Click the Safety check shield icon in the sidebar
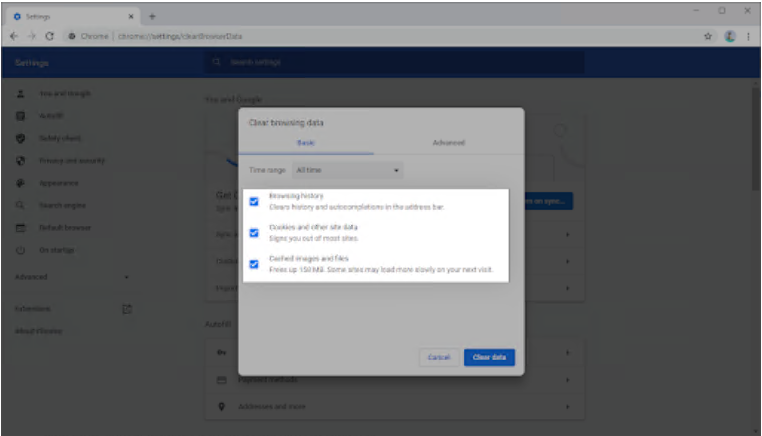 coord(20,138)
